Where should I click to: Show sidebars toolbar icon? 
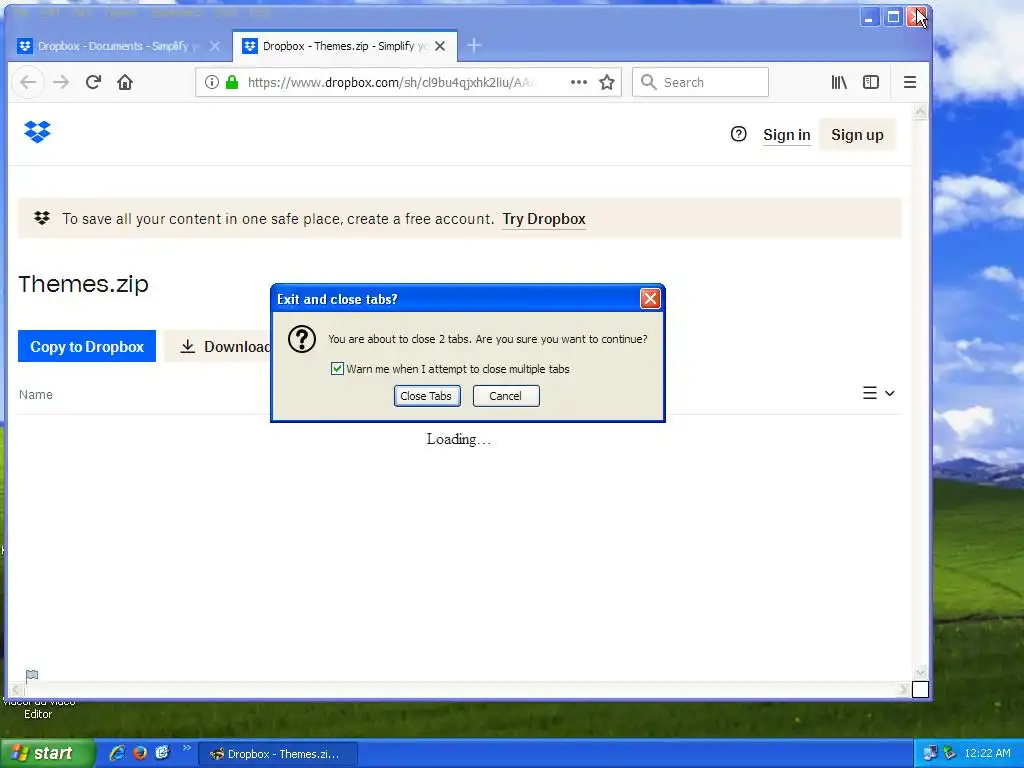(871, 82)
